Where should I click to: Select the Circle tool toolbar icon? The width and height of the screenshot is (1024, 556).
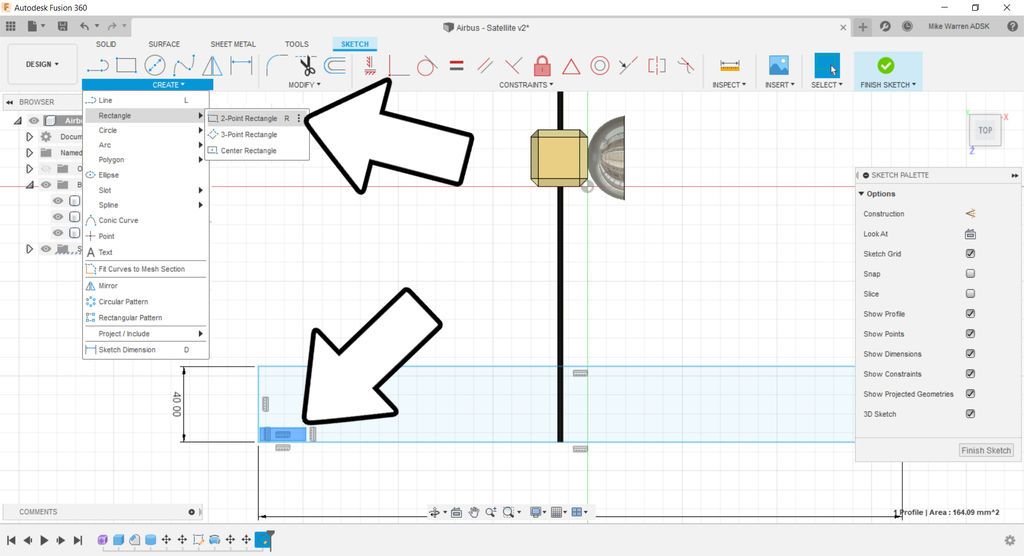click(x=155, y=65)
